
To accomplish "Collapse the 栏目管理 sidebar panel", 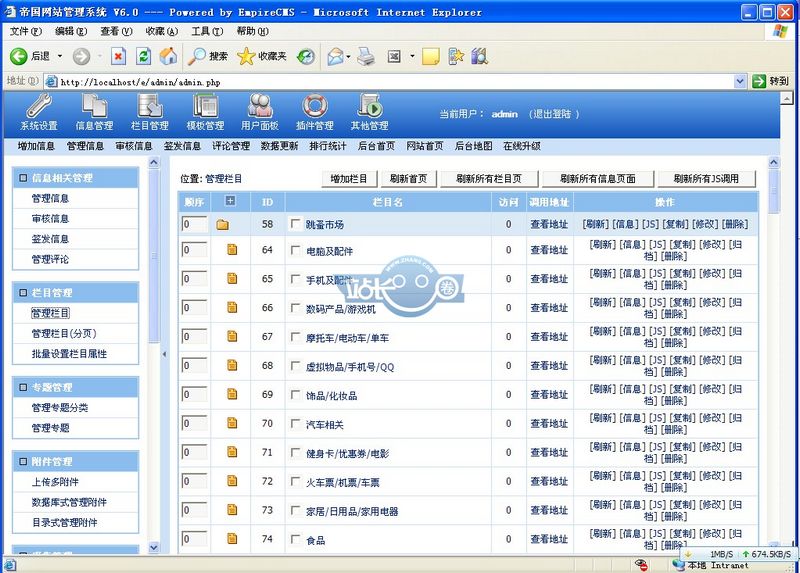I will [x=23, y=293].
